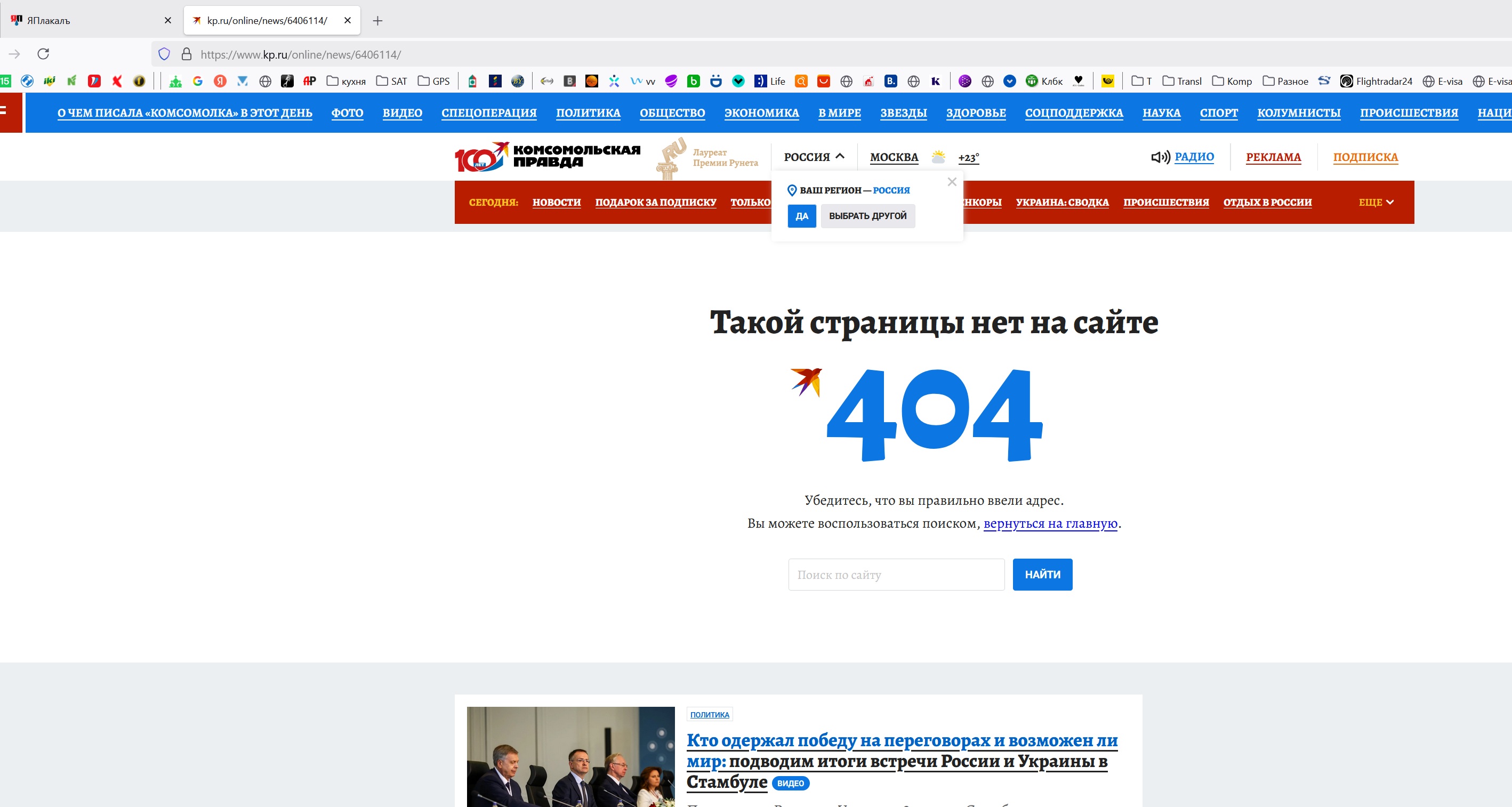
Task: Open the ЗВЕЗДЫ section
Action: tap(903, 112)
